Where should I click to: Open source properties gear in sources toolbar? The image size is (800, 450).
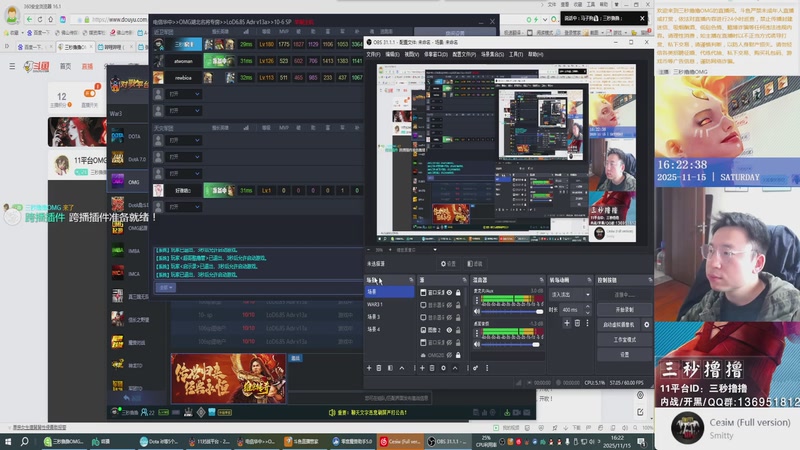[443, 368]
